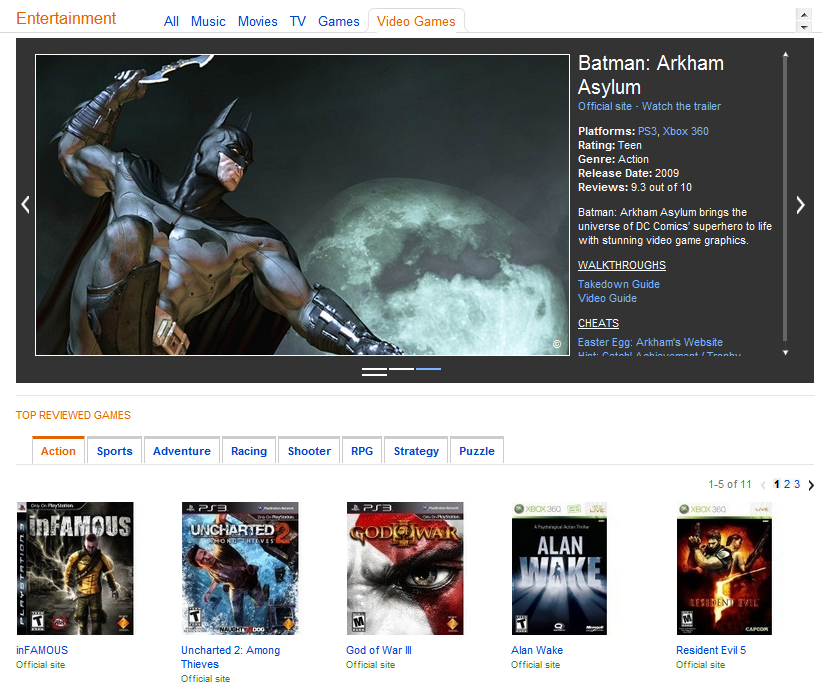Viewport: 822px width, 683px height.
Task: Go to next carousel slide arrow
Action: 800,205
